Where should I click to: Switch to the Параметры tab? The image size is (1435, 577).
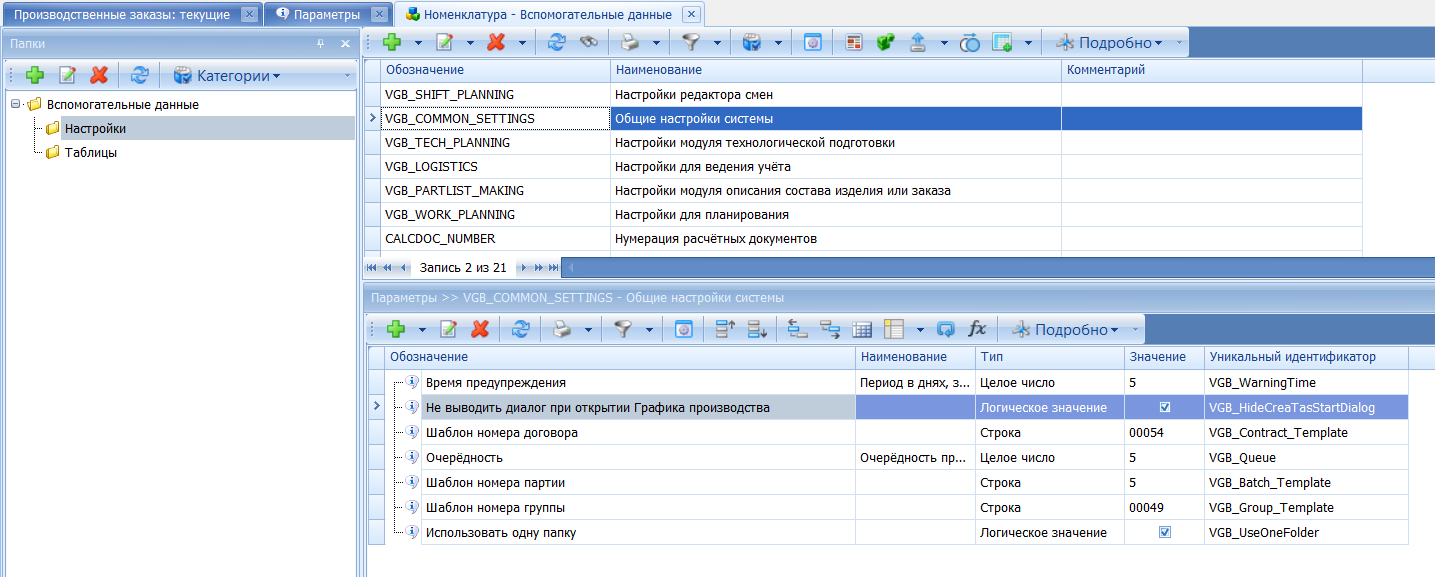[x=325, y=15]
